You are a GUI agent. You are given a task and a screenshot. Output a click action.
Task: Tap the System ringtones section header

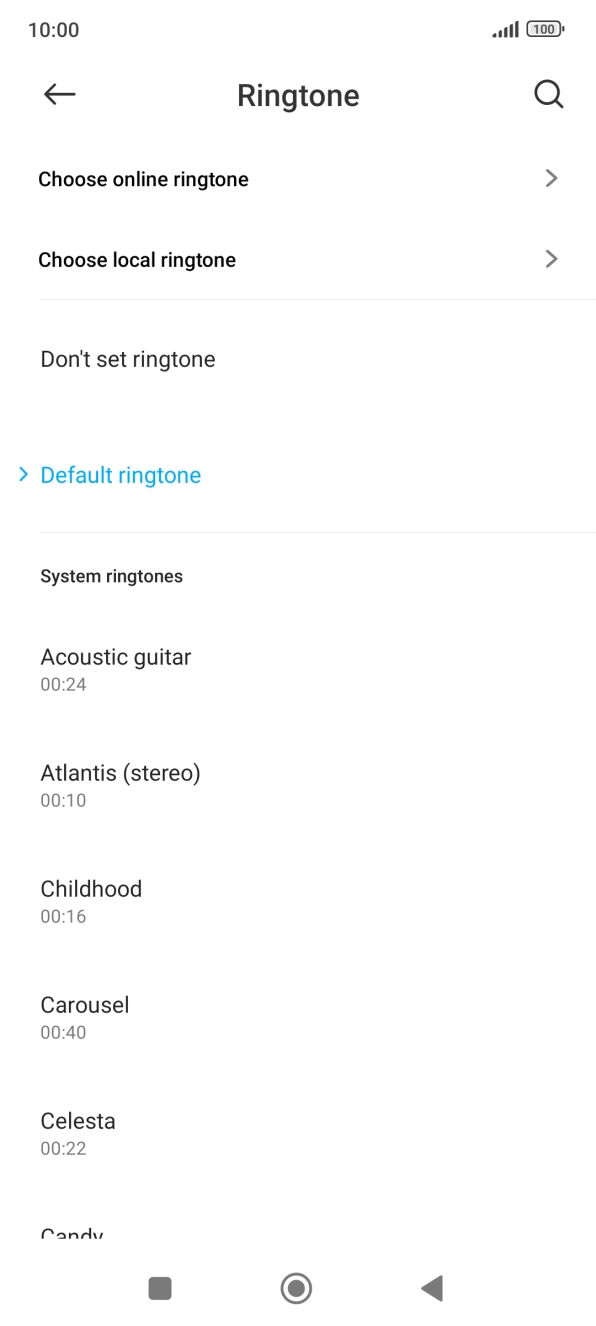pyautogui.click(x=111, y=576)
